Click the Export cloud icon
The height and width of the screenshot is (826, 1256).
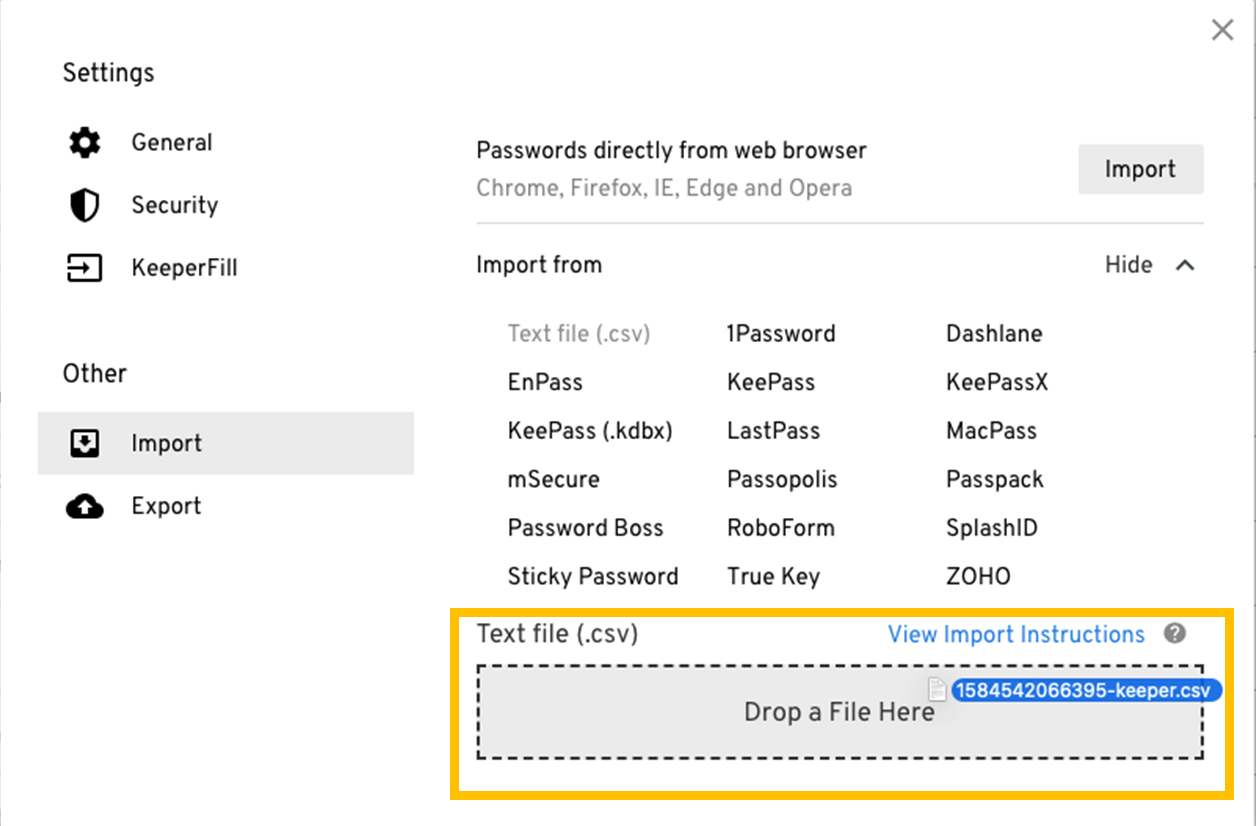pos(85,506)
